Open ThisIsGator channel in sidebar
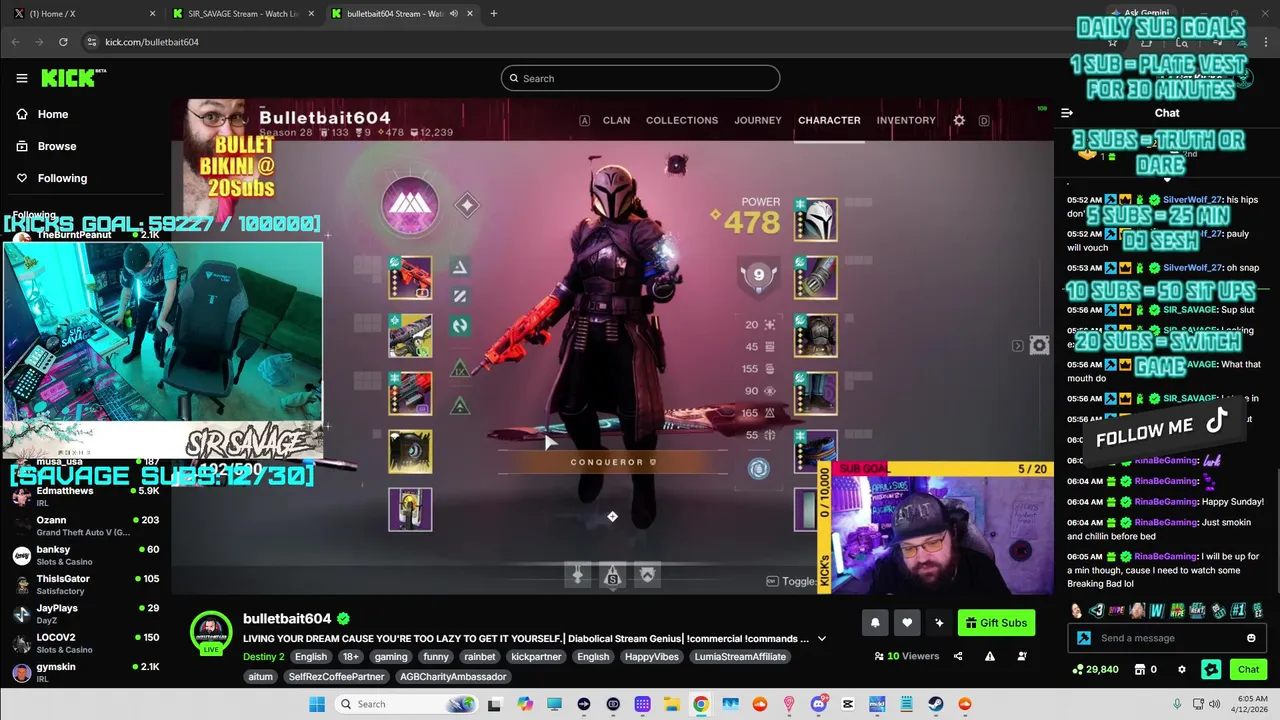This screenshot has width=1280, height=720. [86, 584]
